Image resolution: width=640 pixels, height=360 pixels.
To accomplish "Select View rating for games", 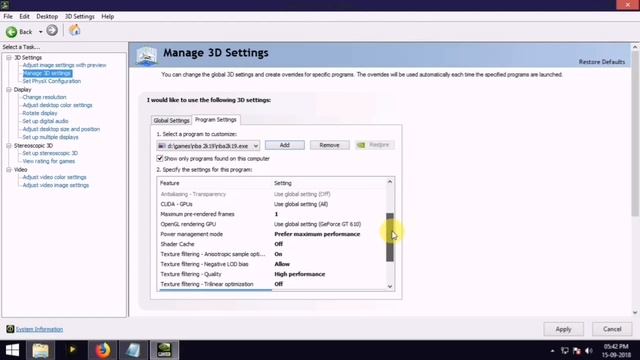I will [49, 161].
